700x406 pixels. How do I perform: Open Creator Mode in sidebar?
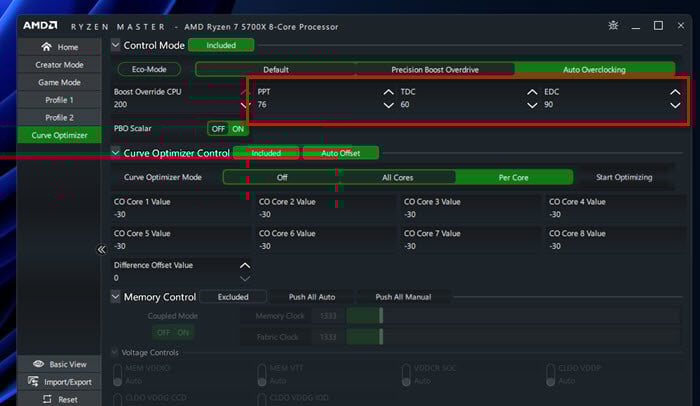pos(59,64)
